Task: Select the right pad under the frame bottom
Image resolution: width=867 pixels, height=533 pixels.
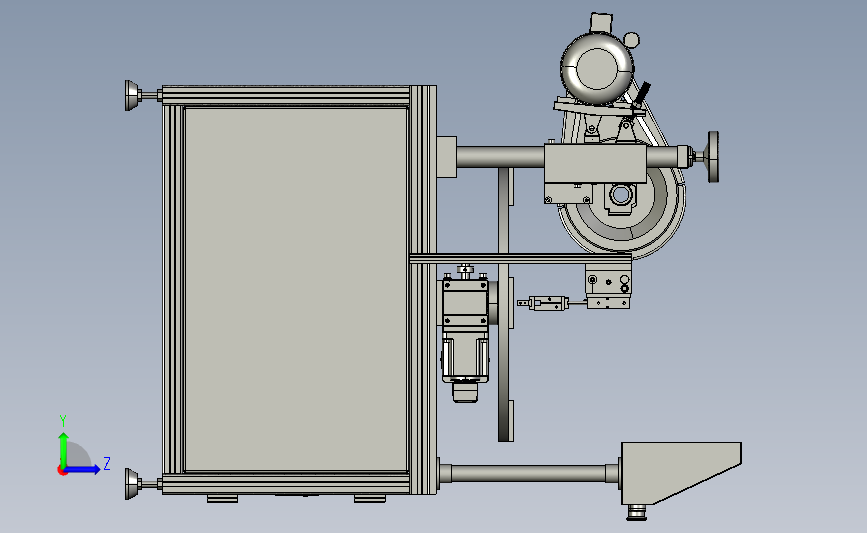Action: (370, 499)
